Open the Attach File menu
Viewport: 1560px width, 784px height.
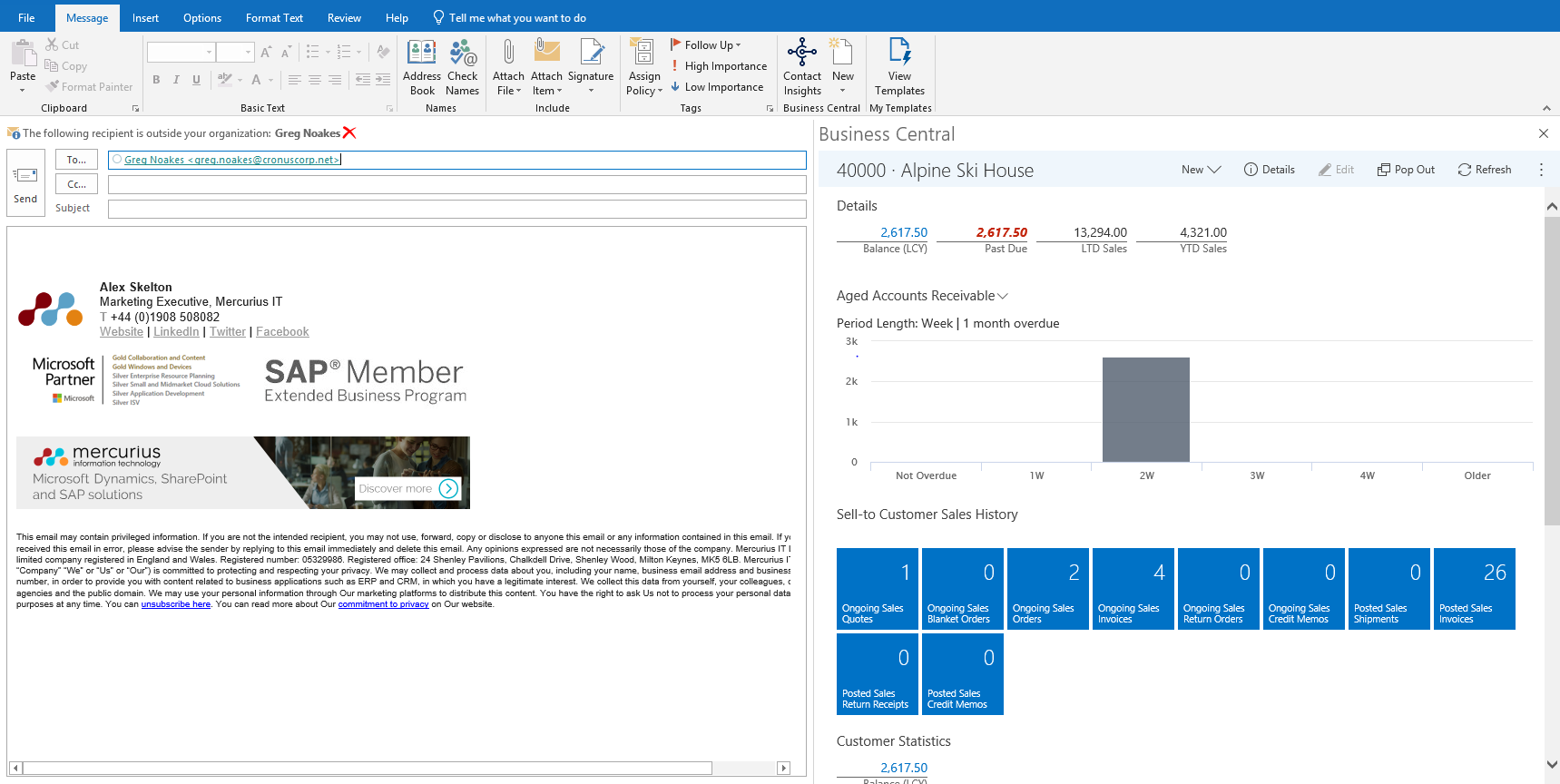[x=508, y=67]
